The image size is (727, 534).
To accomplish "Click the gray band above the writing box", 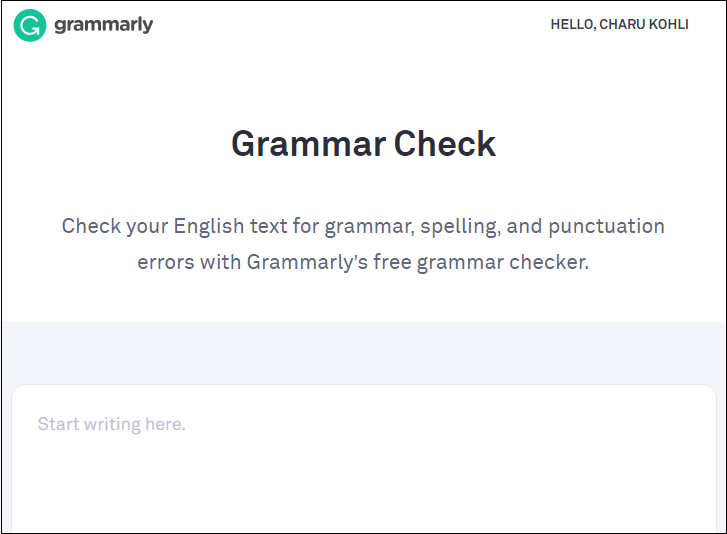I will pos(364,353).
